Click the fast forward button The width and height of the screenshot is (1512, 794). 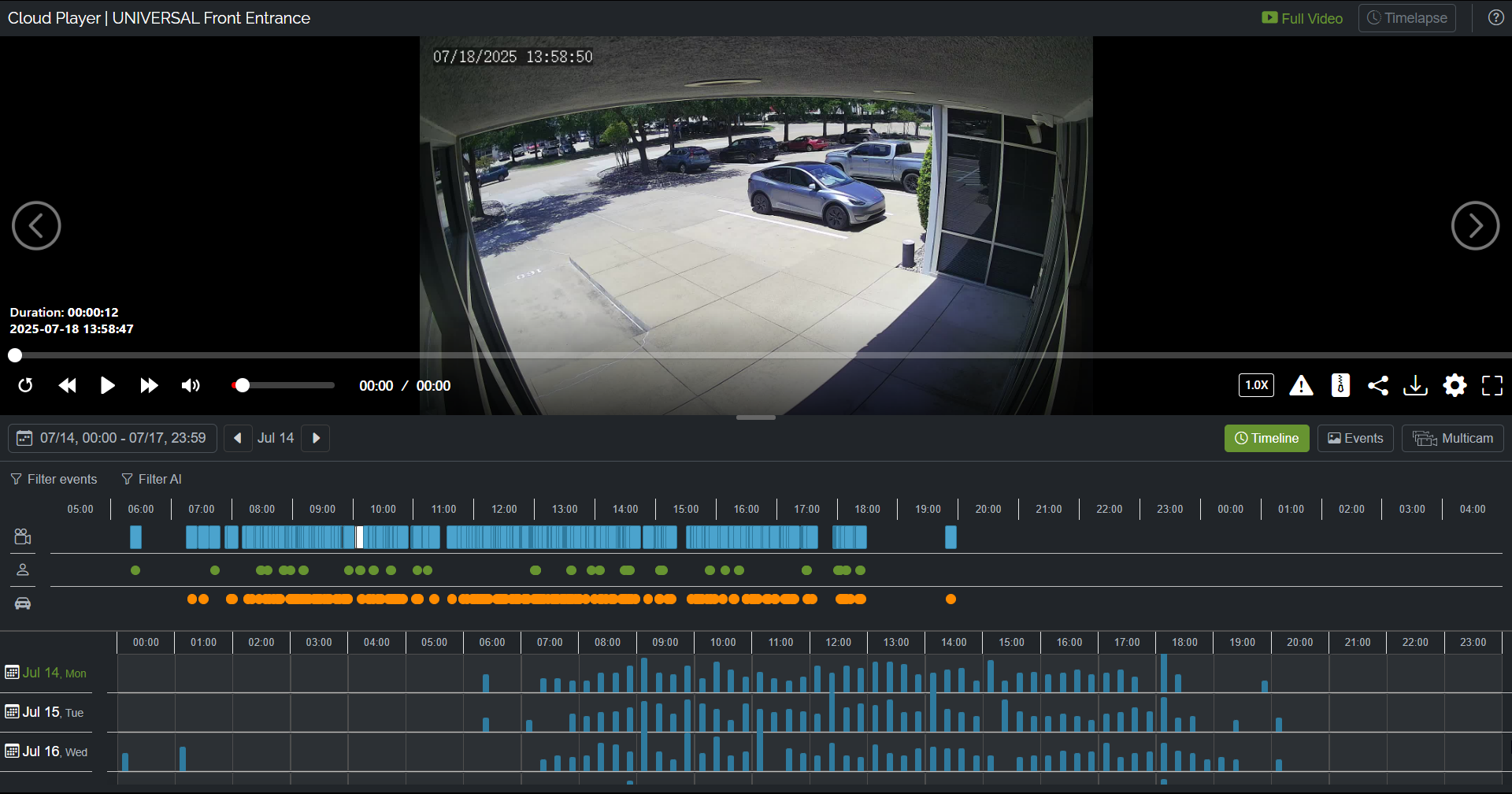[149, 385]
